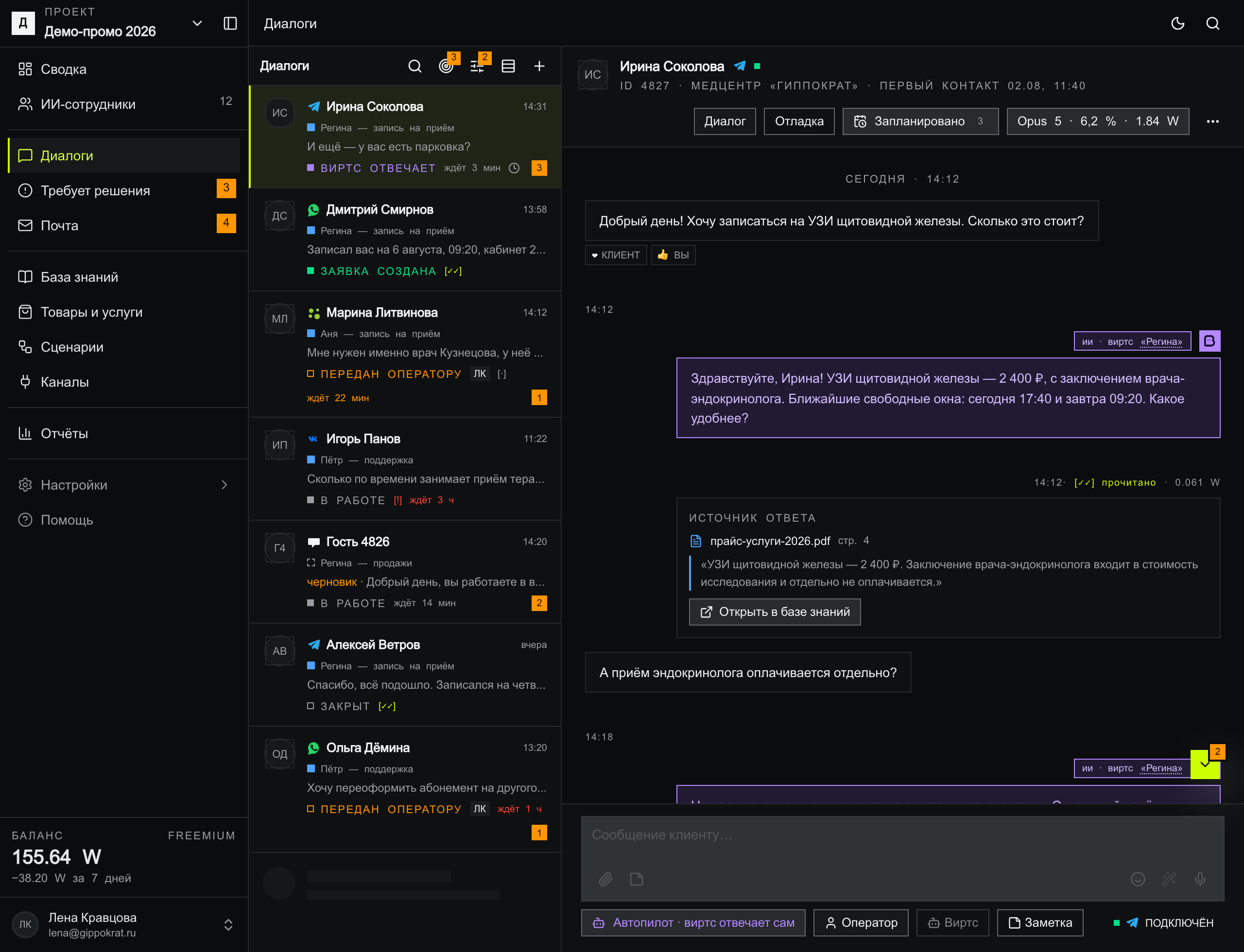Viewport: 1244px width, 952px height.
Task: Open global search in top bar
Action: pos(1212,23)
